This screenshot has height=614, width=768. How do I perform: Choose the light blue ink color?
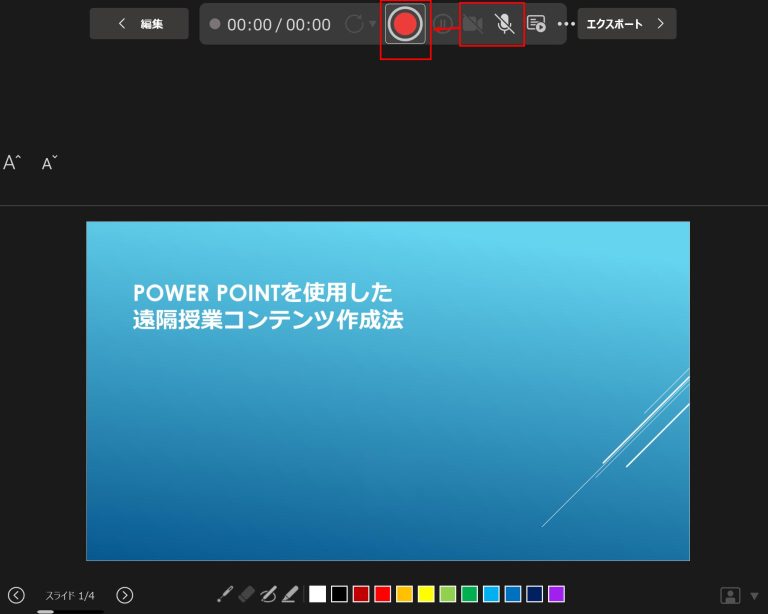(x=491, y=594)
